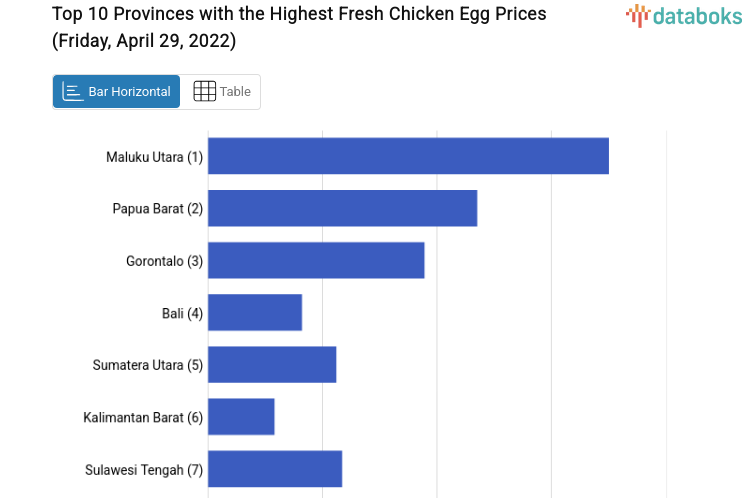753x498 pixels.
Task: Switch to Table view
Action: click(222, 92)
